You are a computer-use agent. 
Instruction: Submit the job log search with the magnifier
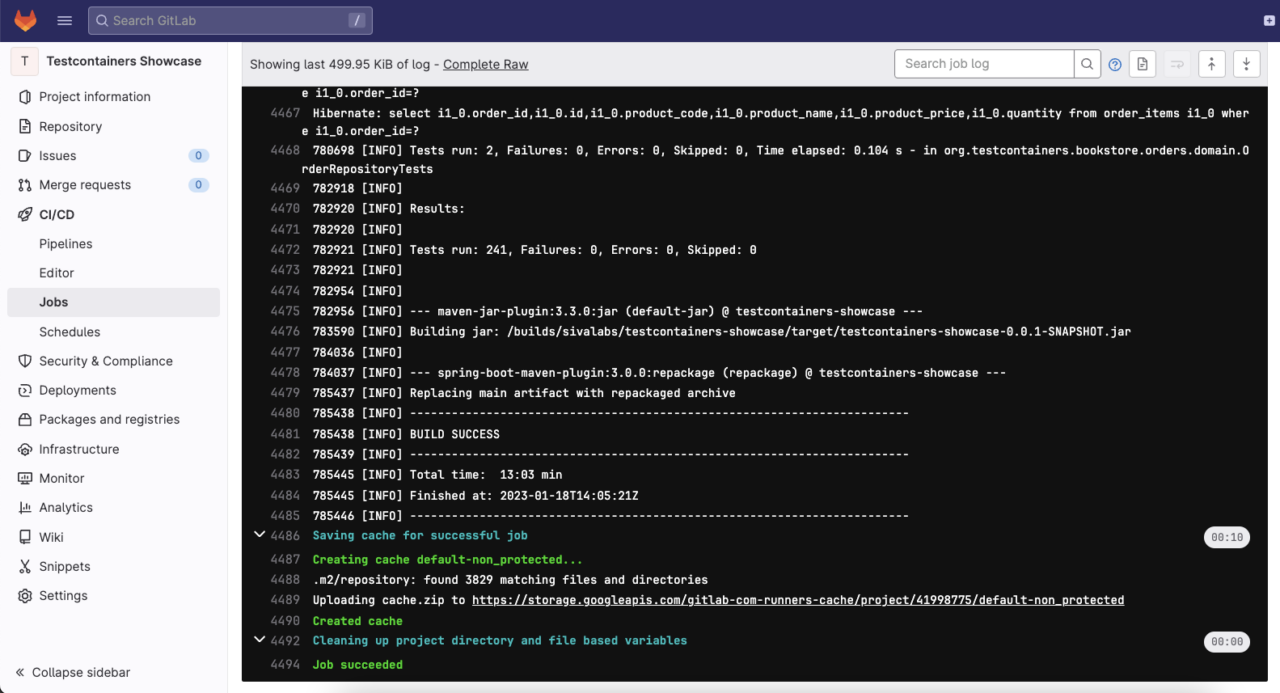1087,63
